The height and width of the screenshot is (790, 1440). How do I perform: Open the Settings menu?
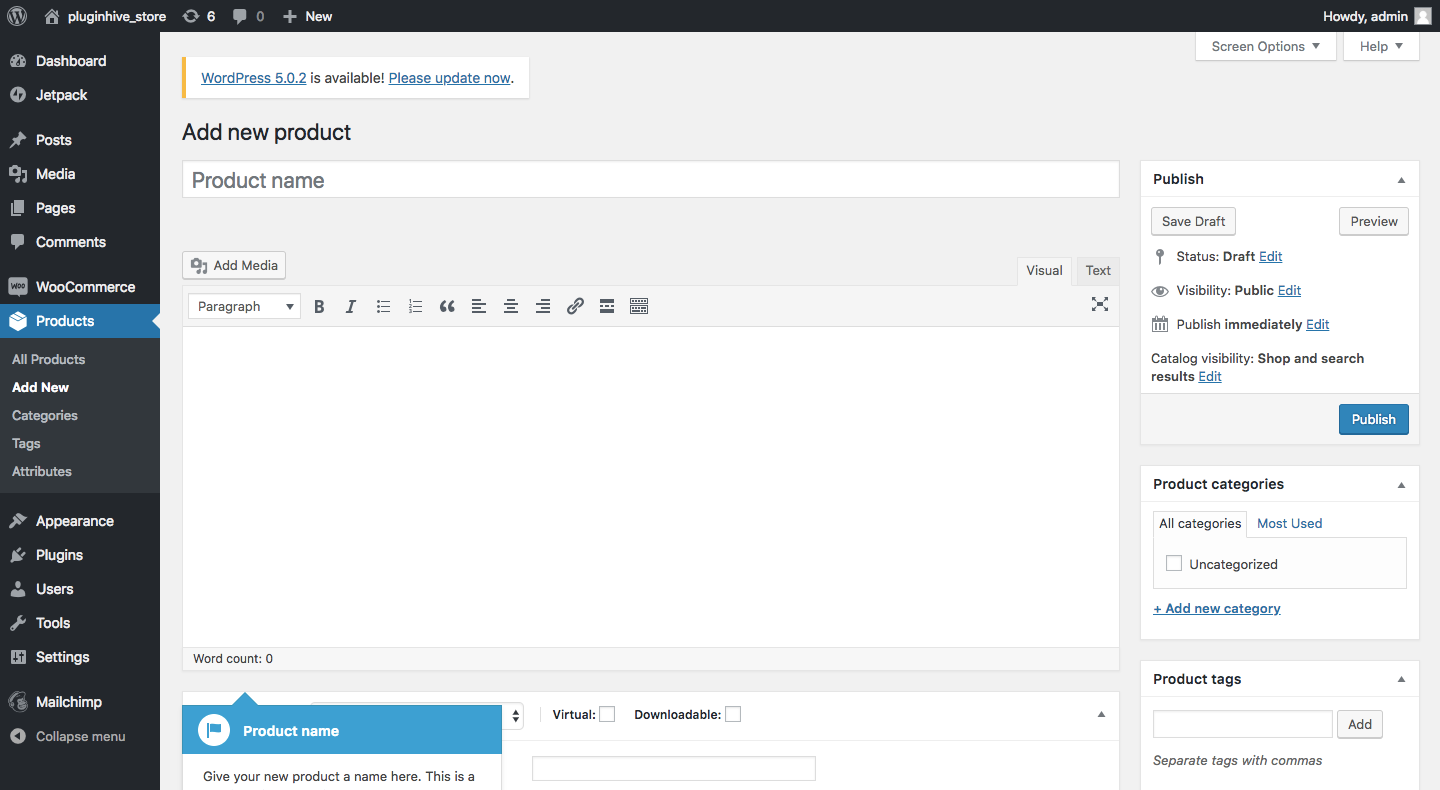pos(80,657)
